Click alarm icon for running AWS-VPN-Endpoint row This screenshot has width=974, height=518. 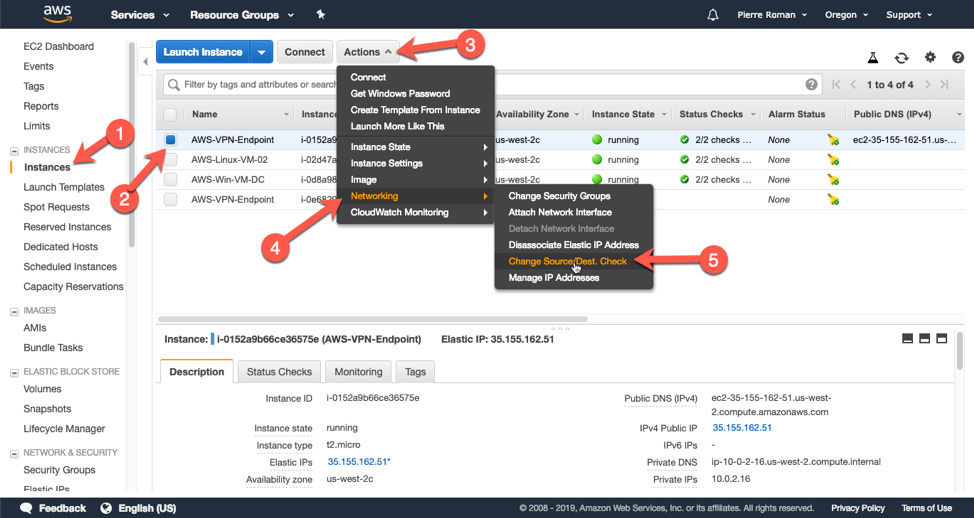(x=833, y=140)
